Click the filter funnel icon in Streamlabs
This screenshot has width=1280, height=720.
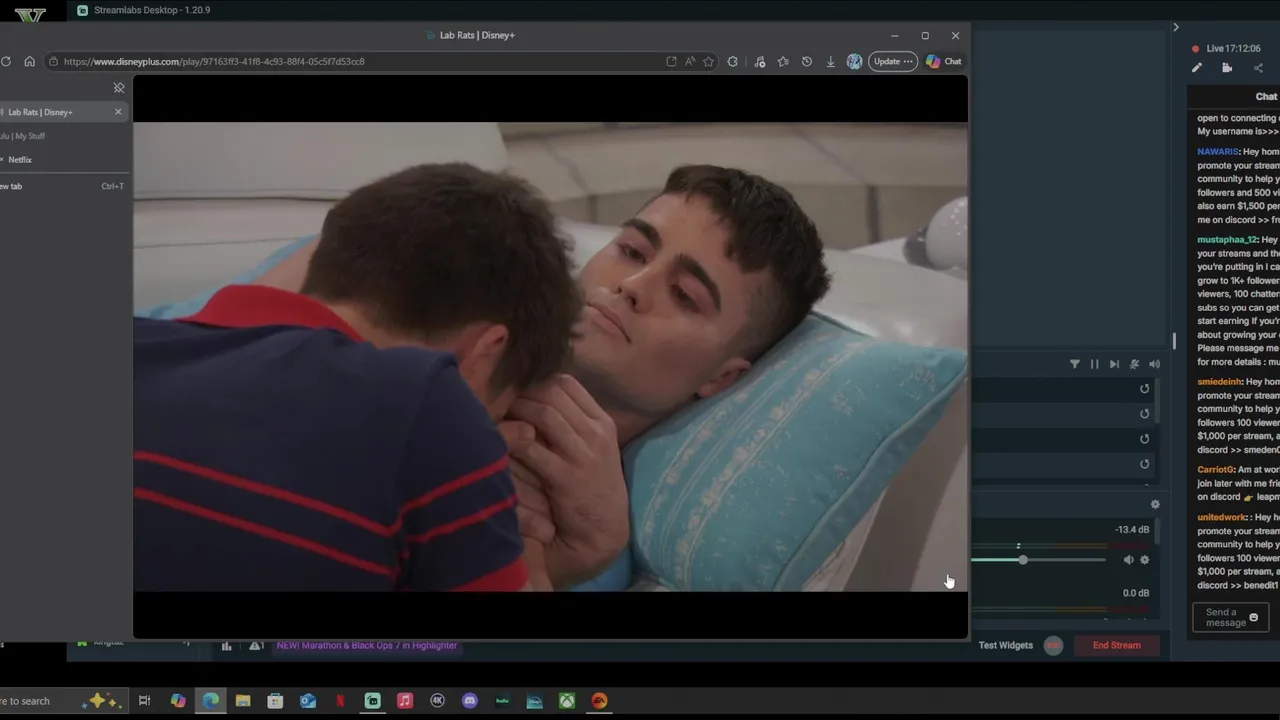[1075, 364]
